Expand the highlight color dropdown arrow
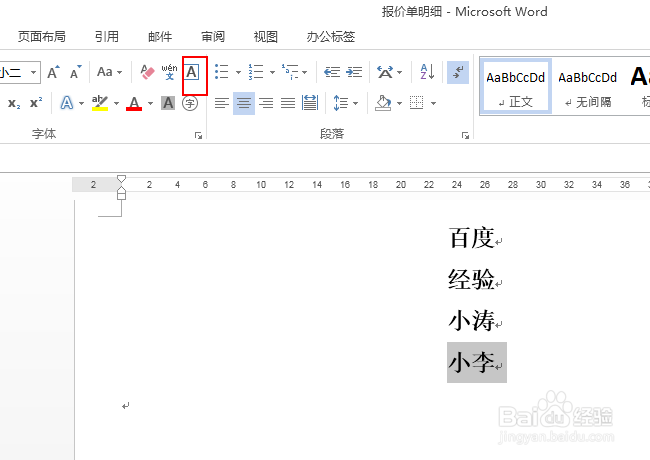This screenshot has width=650, height=460. (116, 103)
